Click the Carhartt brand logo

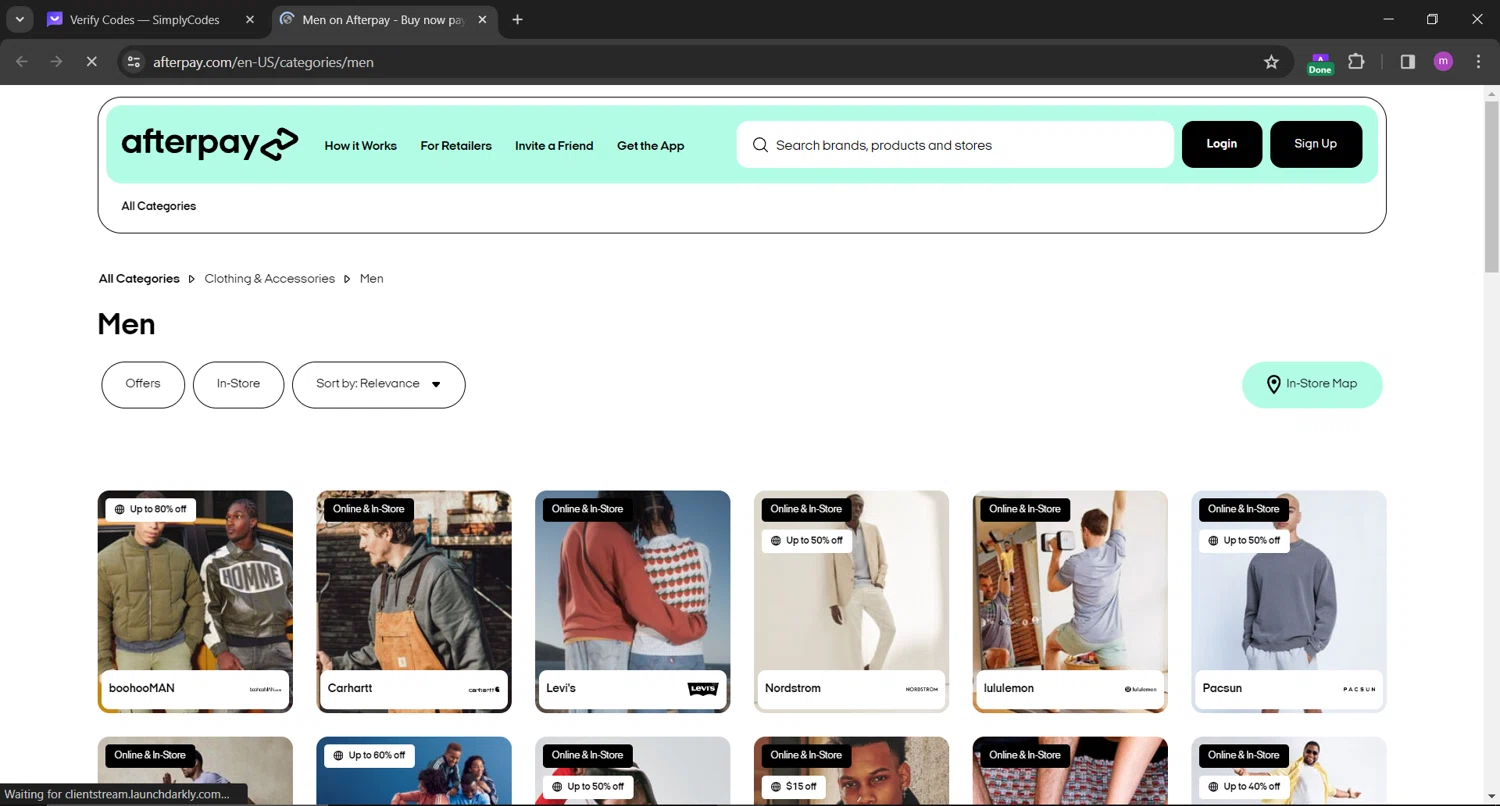click(x=484, y=689)
